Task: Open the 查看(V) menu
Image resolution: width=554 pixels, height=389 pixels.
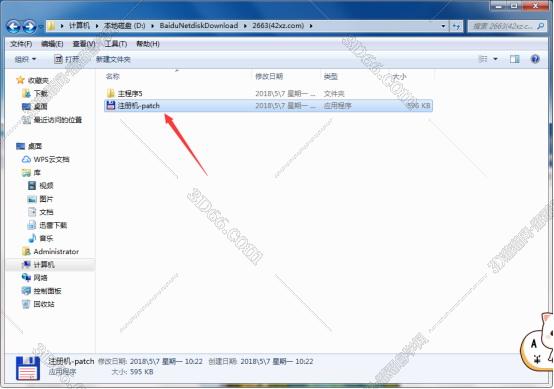Action: tap(84, 44)
